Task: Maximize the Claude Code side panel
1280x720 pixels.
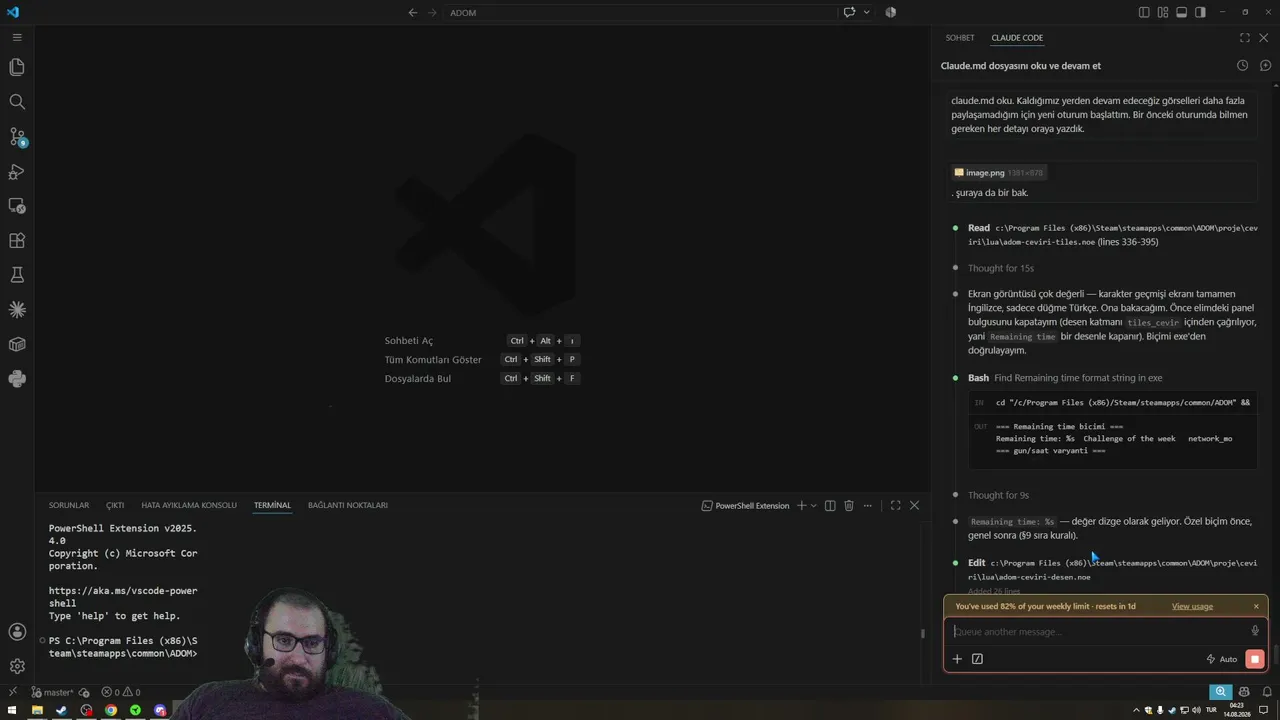Action: click(1245, 38)
